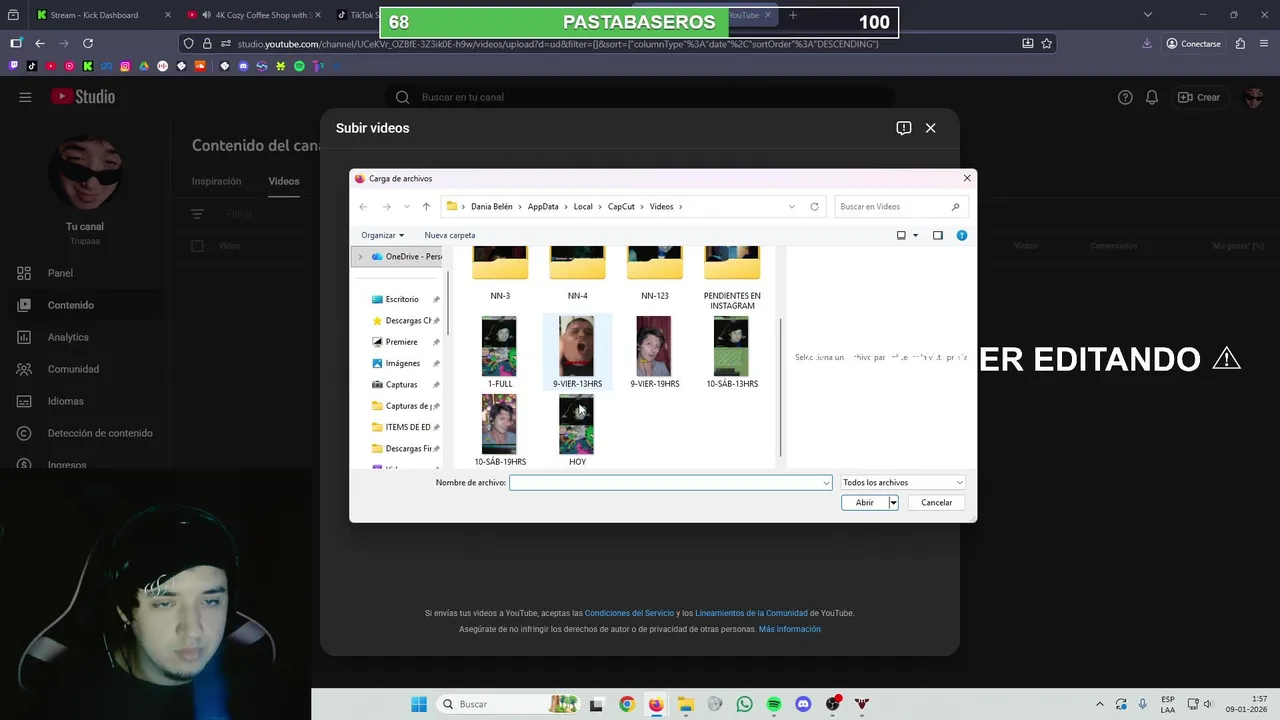The image size is (1280, 720).
Task: Click the Cancelar button
Action: tap(937, 503)
